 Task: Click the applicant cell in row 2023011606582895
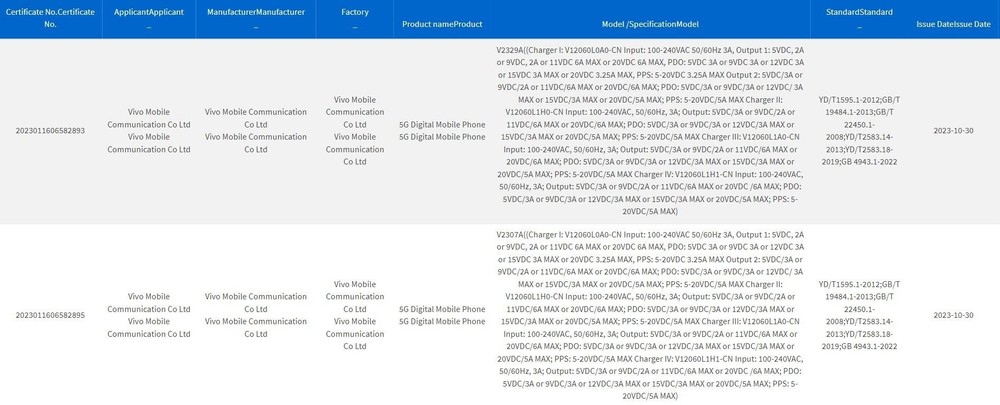click(x=149, y=315)
